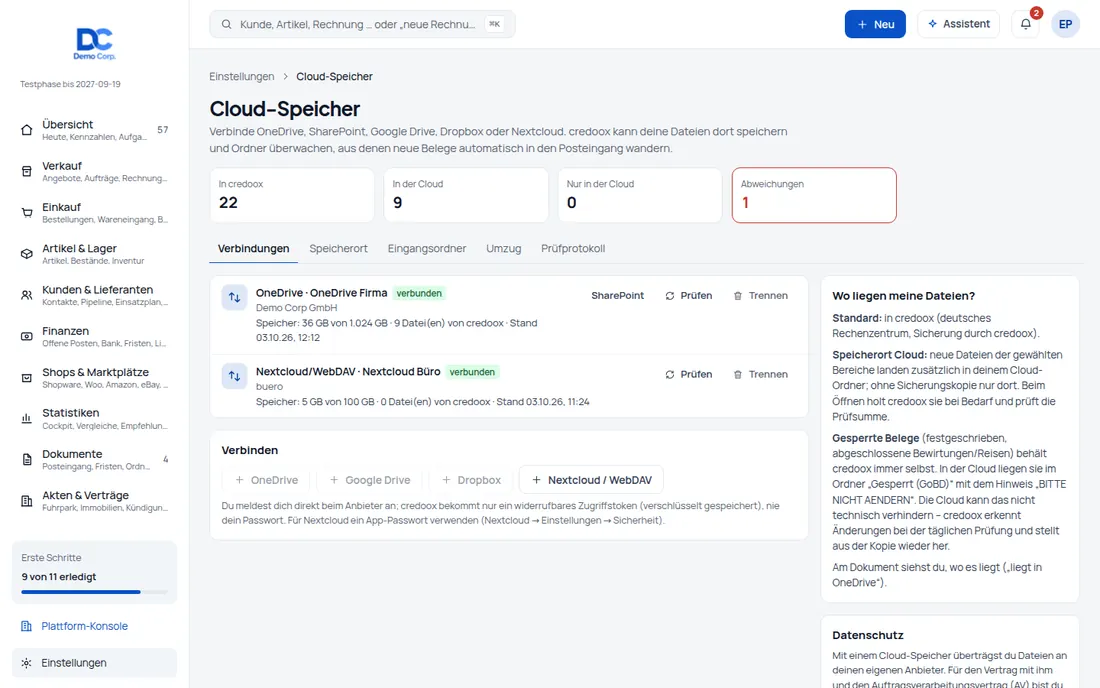Click Akten & Verträge building icon
This screenshot has height=688, width=1100.
pos(27,501)
